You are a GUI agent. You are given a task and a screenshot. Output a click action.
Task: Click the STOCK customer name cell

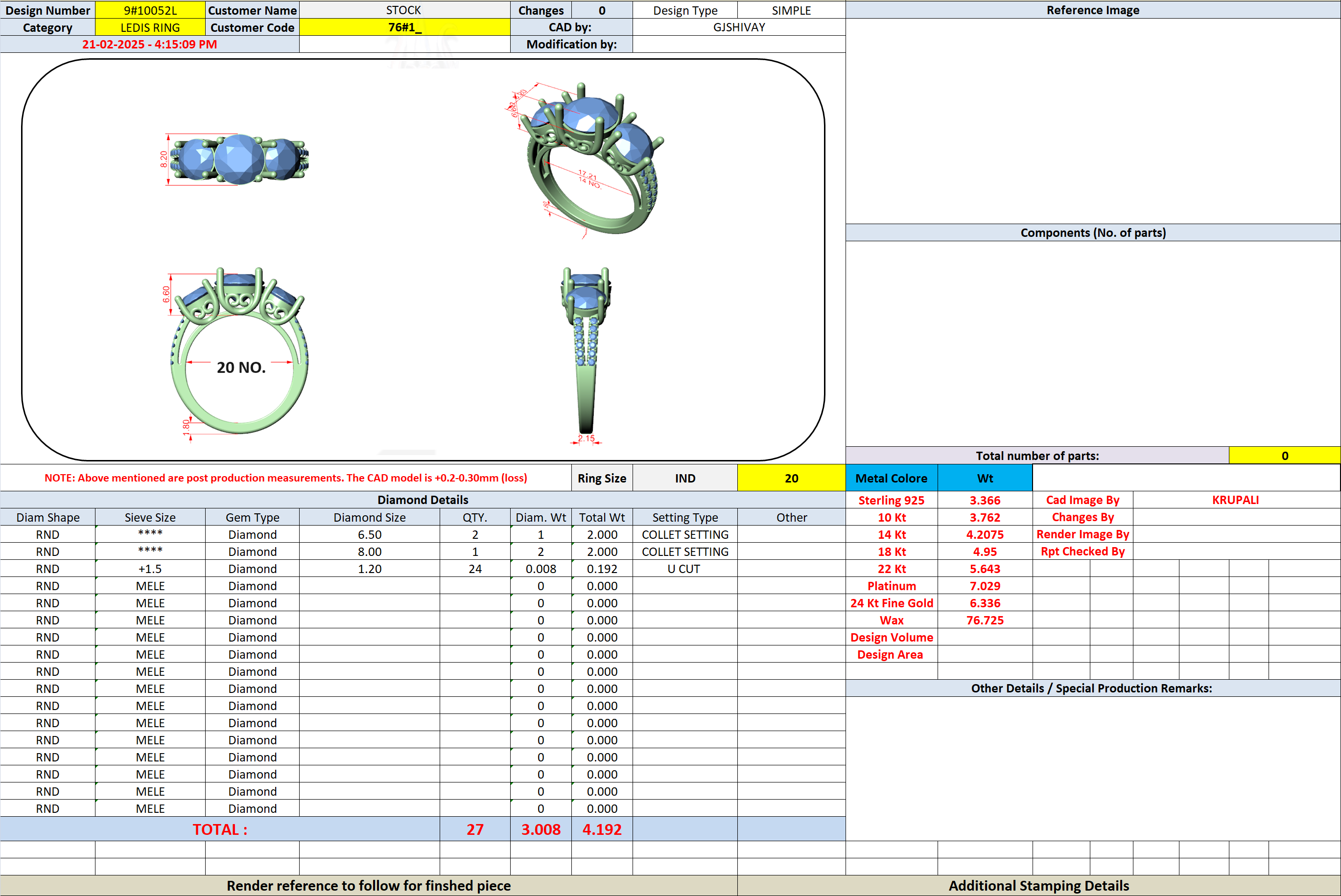tap(405, 10)
